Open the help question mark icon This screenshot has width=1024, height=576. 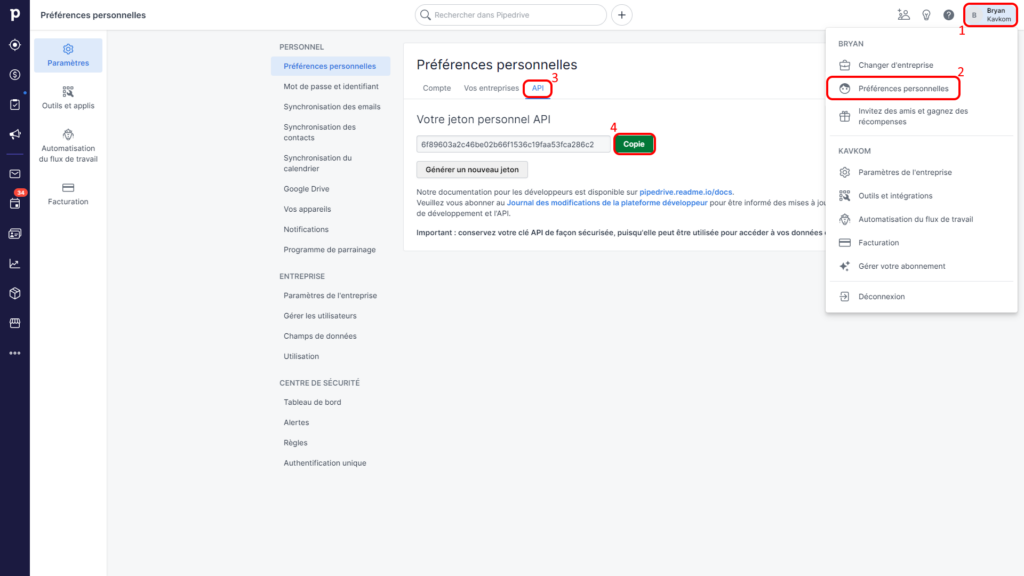(948, 14)
